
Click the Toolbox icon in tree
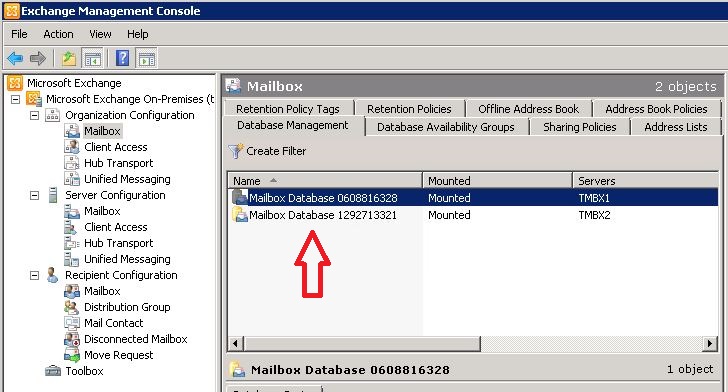52,371
